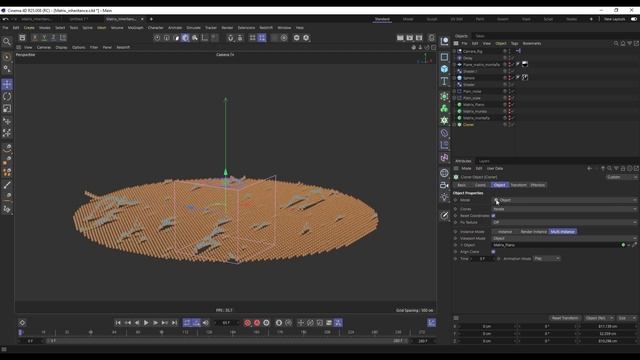Go to end of animation
Screen dimensions: 640x360
tap(174, 323)
